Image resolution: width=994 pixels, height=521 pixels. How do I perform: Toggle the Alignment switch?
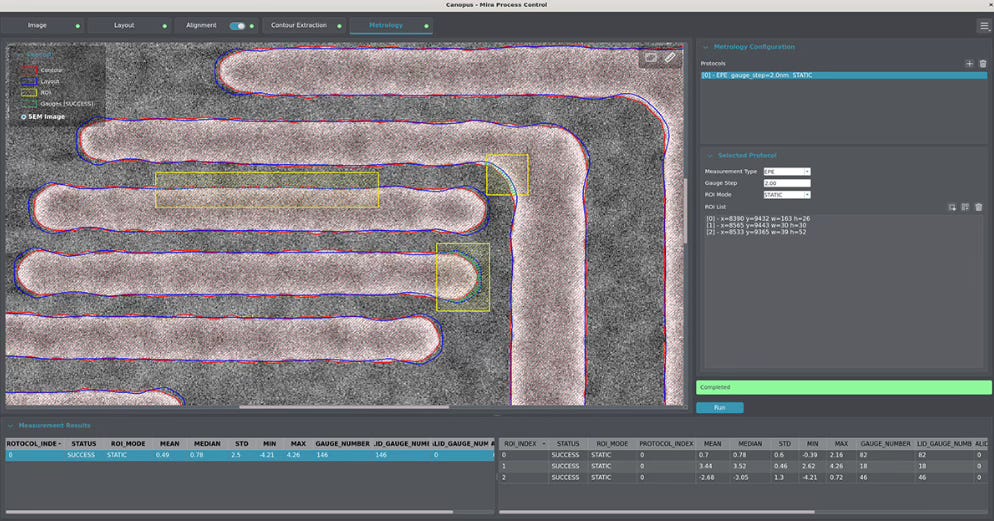[x=237, y=26]
